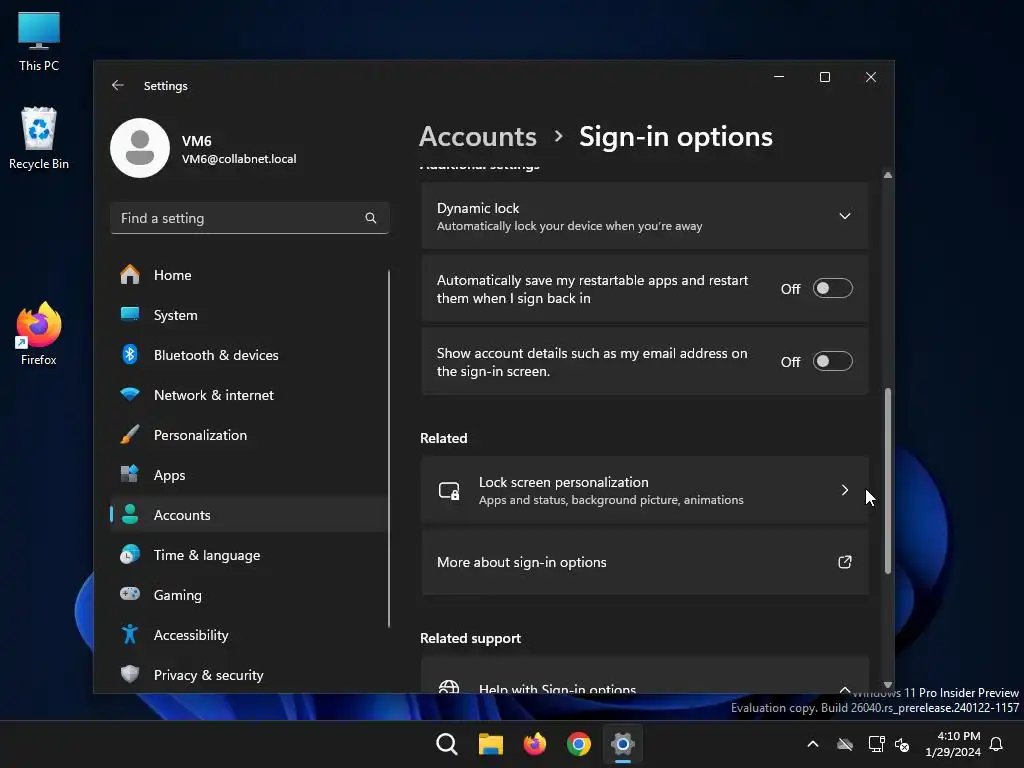Go to System settings
Image resolution: width=1024 pixels, height=768 pixels.
click(249, 315)
